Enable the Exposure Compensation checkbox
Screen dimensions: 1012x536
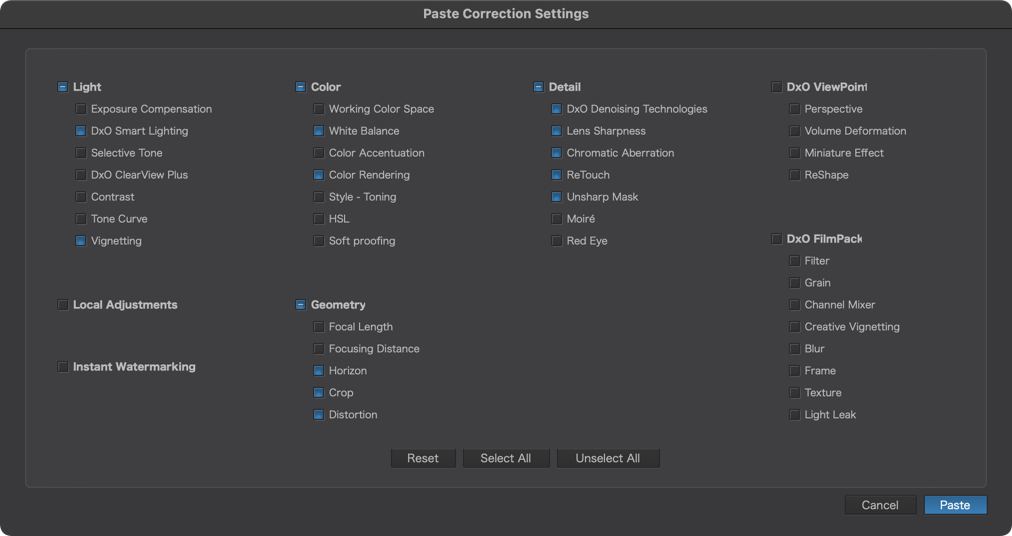[x=81, y=109]
